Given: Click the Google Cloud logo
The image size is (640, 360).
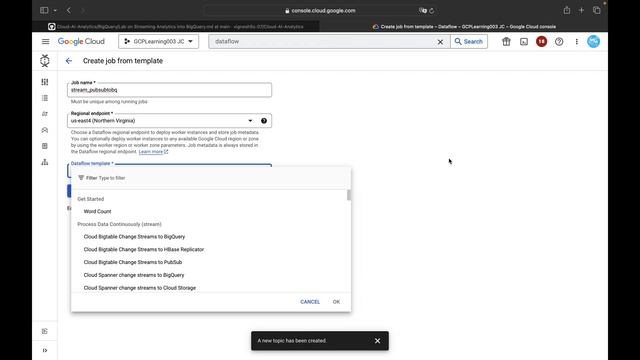Looking at the screenshot, I should [x=81, y=42].
